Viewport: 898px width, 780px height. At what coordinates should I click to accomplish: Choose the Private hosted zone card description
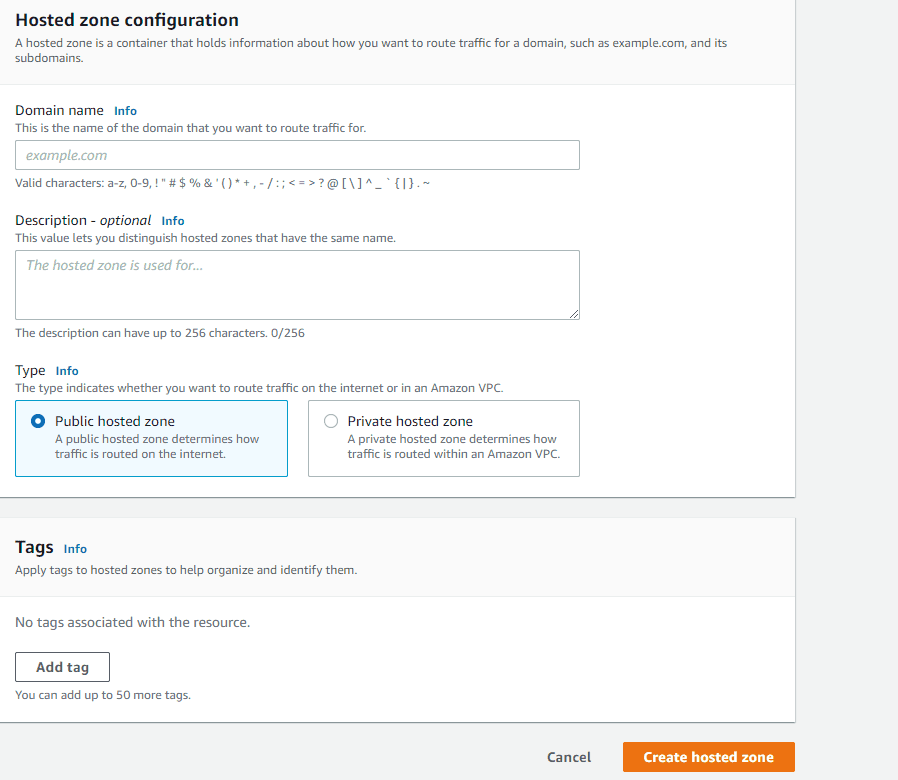454,446
